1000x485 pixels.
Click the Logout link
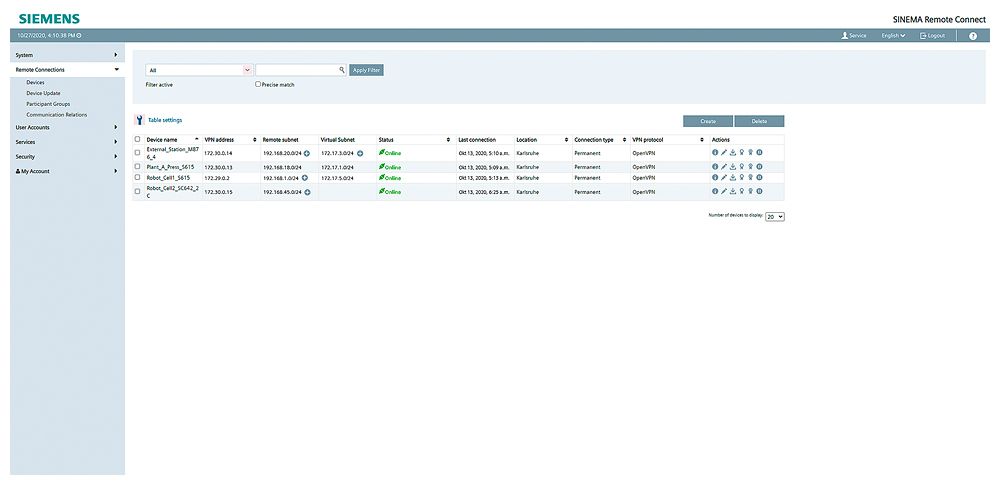932,36
